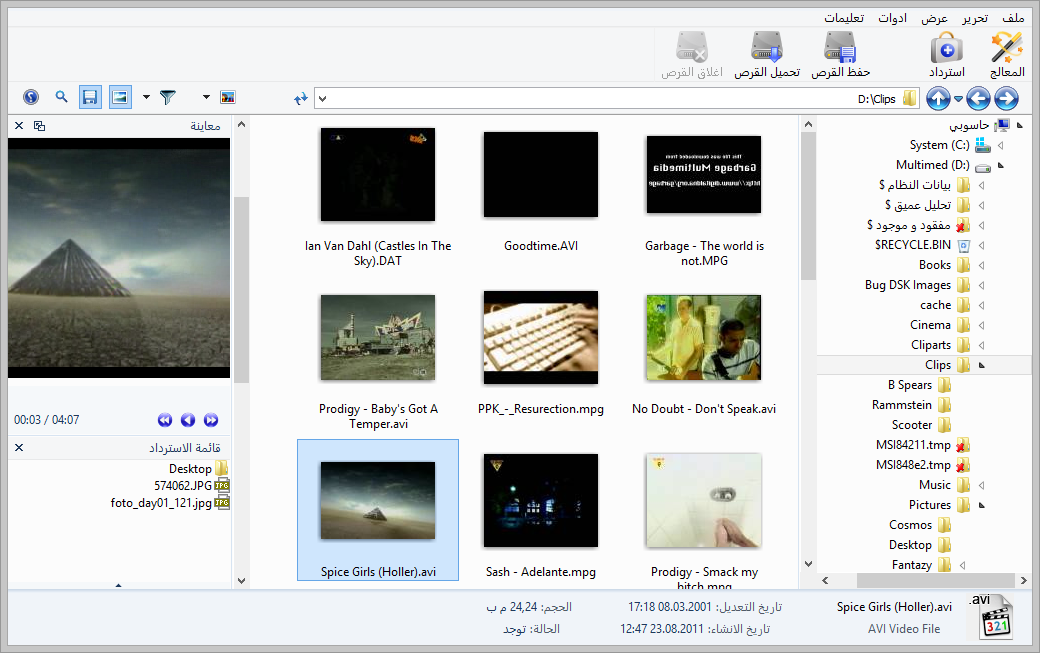The image size is (1040, 653).
Task: Click the refresh arrows beside address bar
Action: 301,98
